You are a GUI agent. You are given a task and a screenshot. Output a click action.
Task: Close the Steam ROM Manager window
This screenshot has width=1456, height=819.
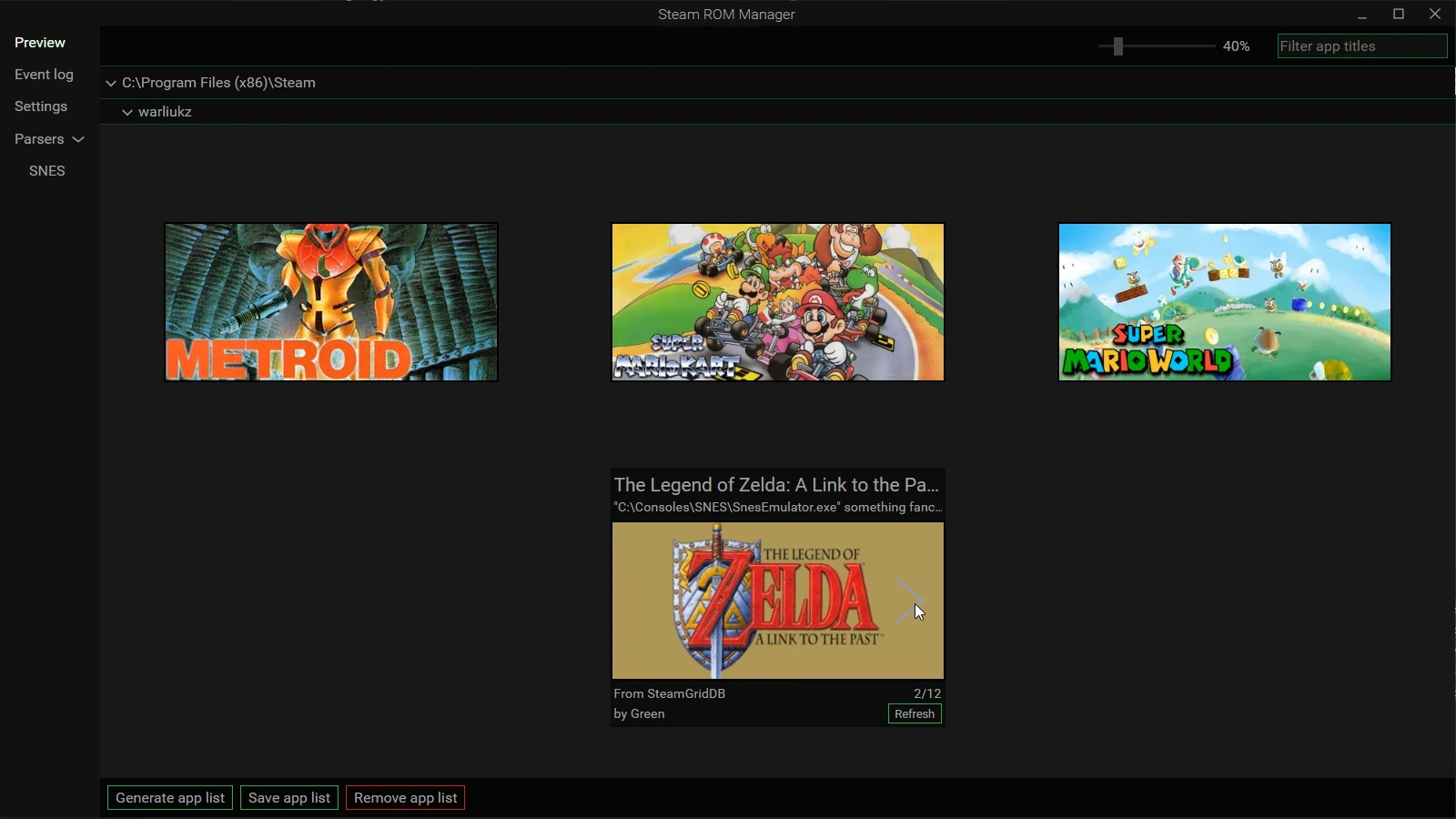(1435, 15)
